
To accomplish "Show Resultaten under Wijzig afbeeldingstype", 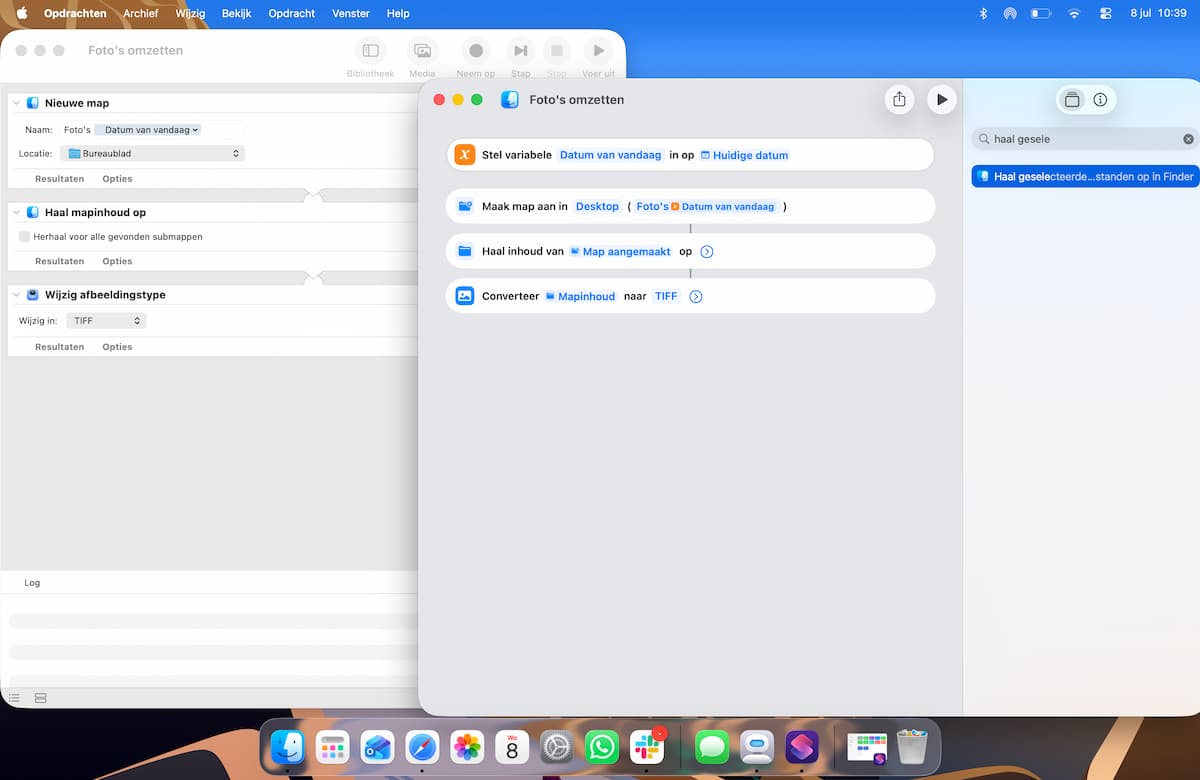I will coord(60,347).
